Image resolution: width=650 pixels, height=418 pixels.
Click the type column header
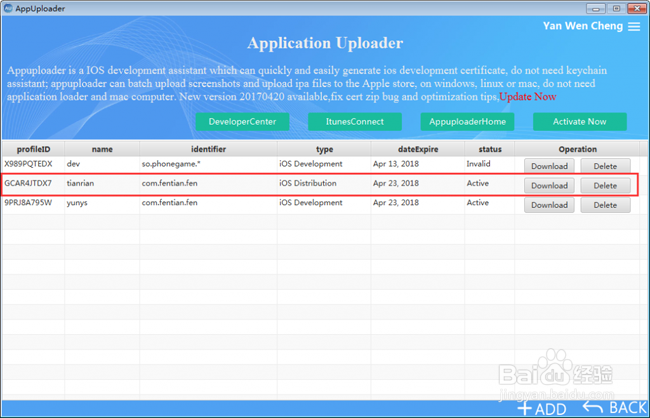(x=324, y=149)
